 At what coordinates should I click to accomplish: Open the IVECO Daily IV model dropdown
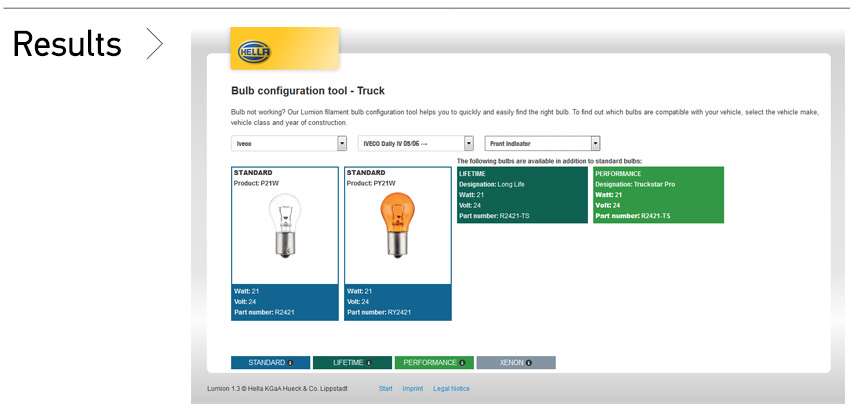[x=416, y=143]
